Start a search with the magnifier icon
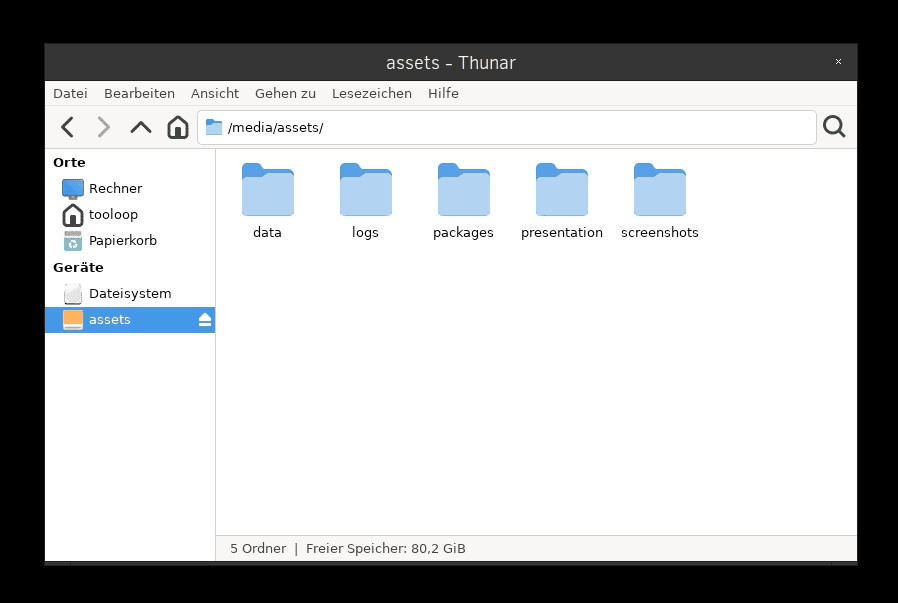This screenshot has height=603, width=898. pos(834,127)
